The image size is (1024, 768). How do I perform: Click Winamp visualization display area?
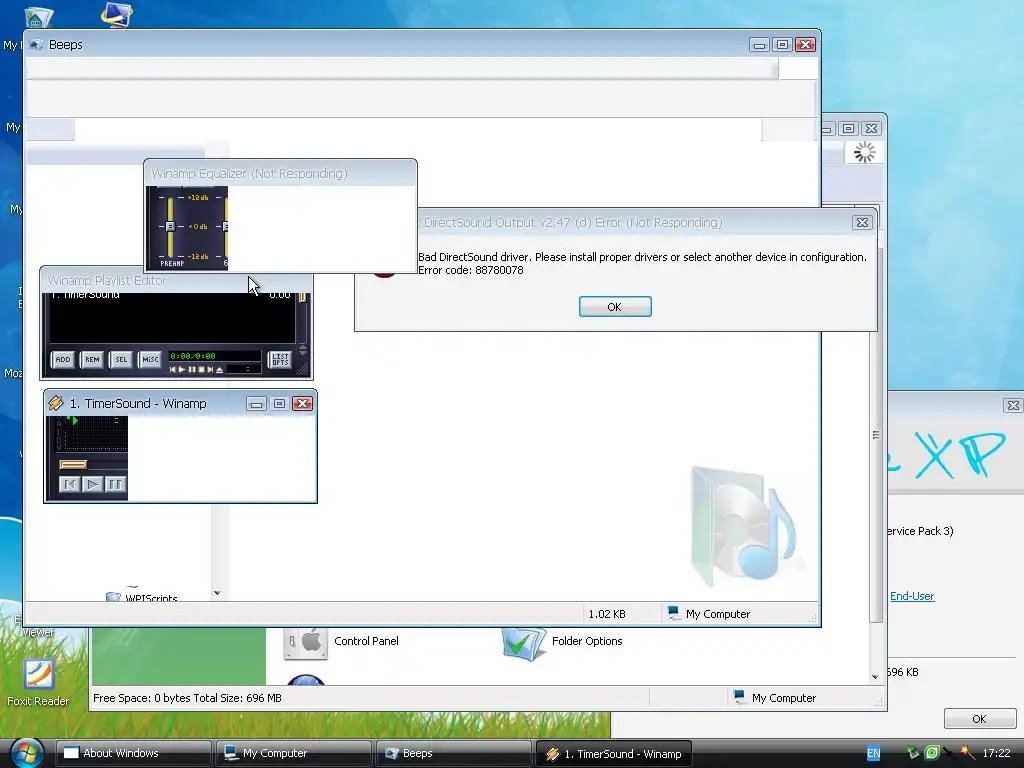click(x=94, y=434)
